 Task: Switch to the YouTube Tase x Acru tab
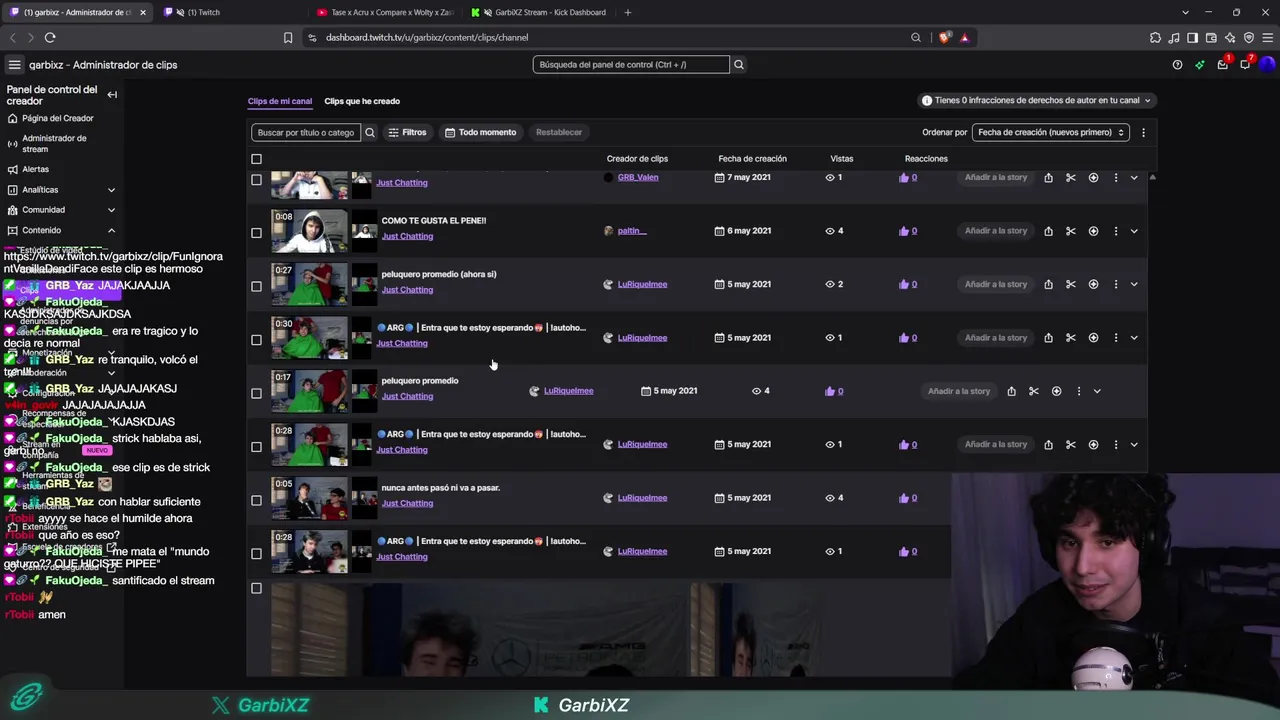pos(384,12)
